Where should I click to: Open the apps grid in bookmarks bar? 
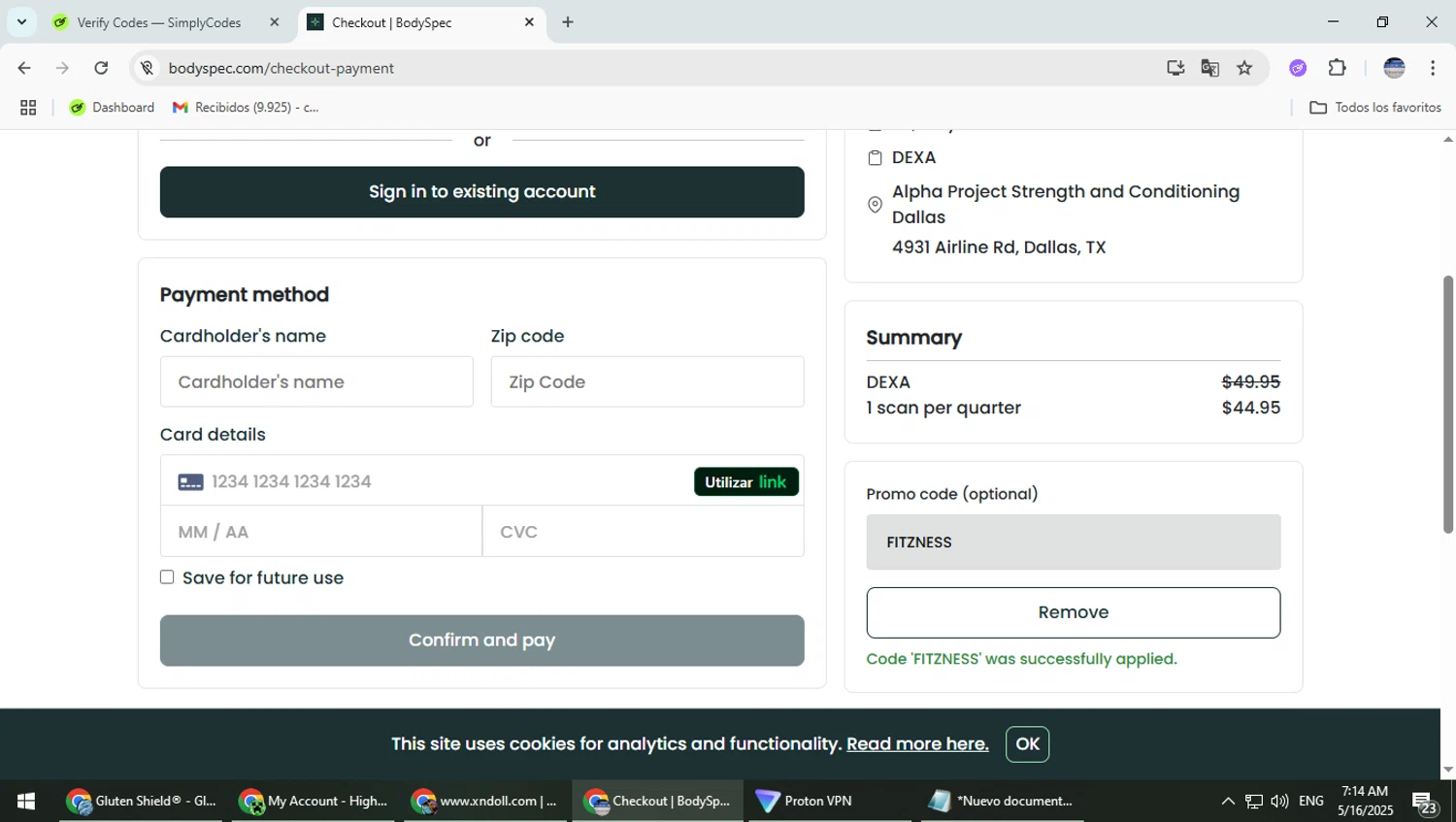tap(28, 108)
